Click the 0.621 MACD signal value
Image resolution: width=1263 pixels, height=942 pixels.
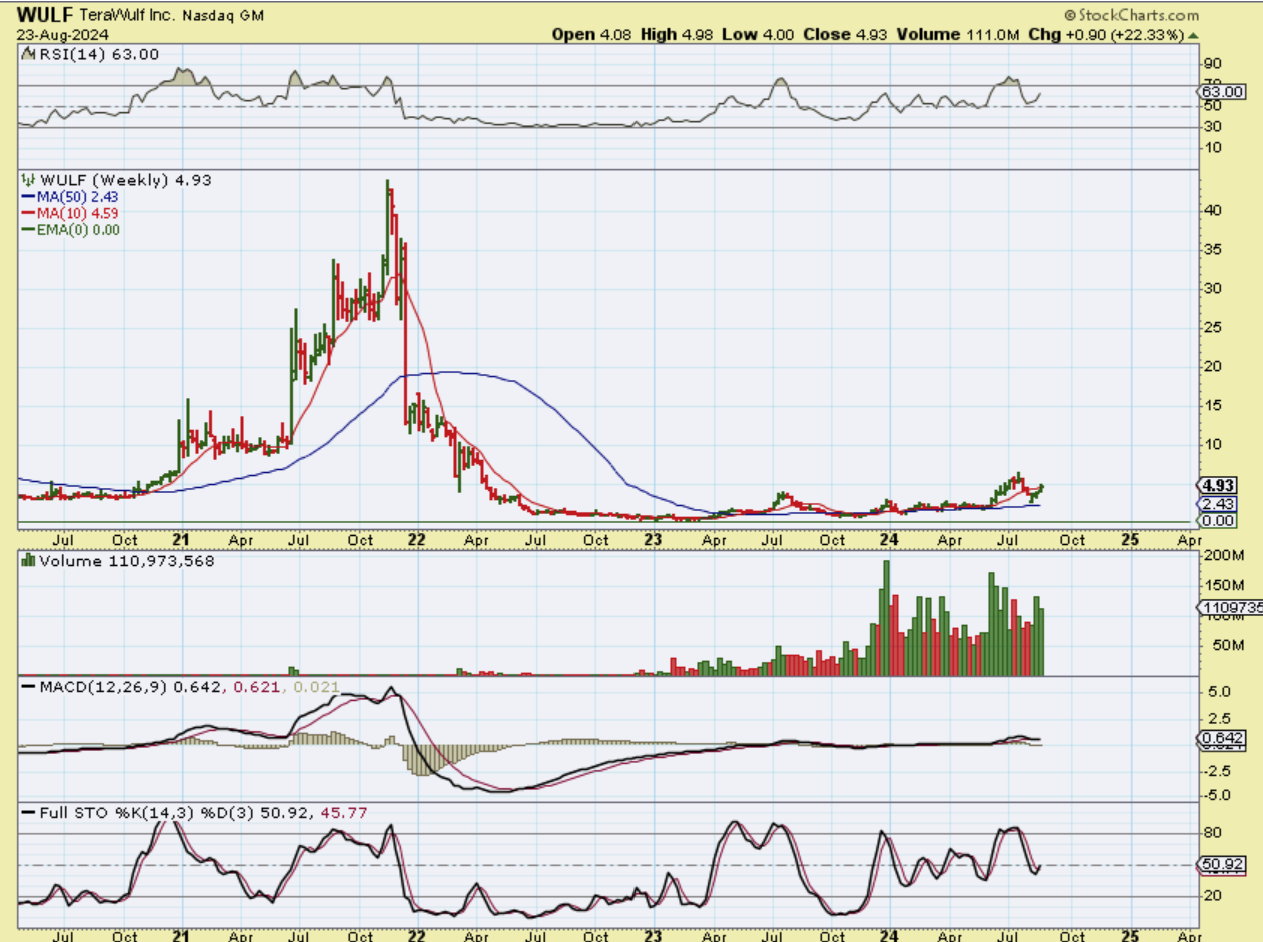pyautogui.click(x=258, y=687)
